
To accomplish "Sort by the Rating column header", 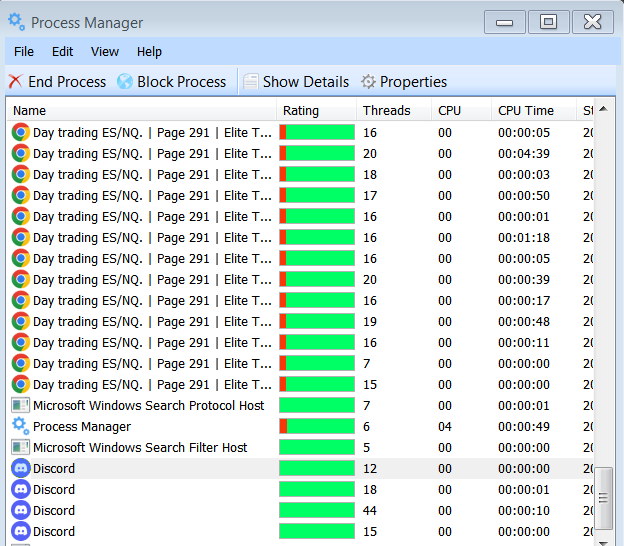I will pos(316,110).
